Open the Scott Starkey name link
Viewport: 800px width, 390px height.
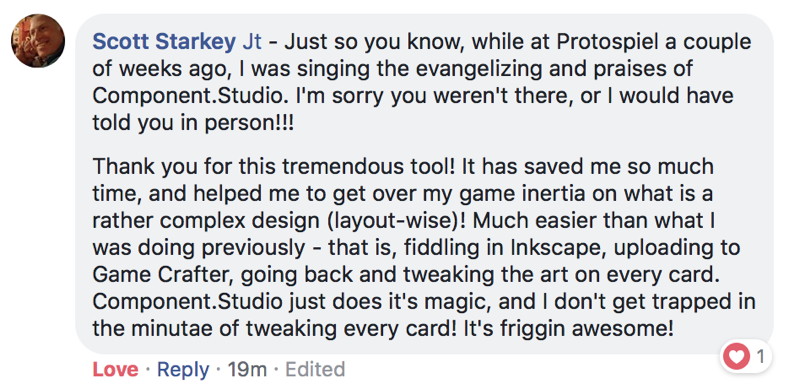click(x=164, y=42)
